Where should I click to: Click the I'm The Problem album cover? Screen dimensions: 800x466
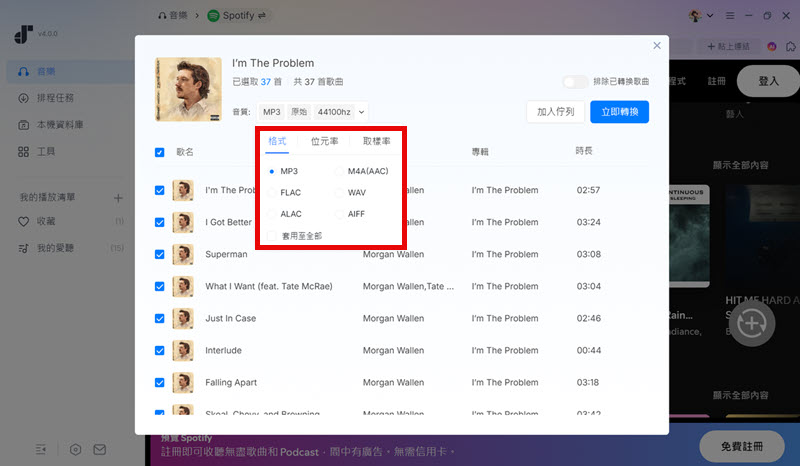pos(188,89)
